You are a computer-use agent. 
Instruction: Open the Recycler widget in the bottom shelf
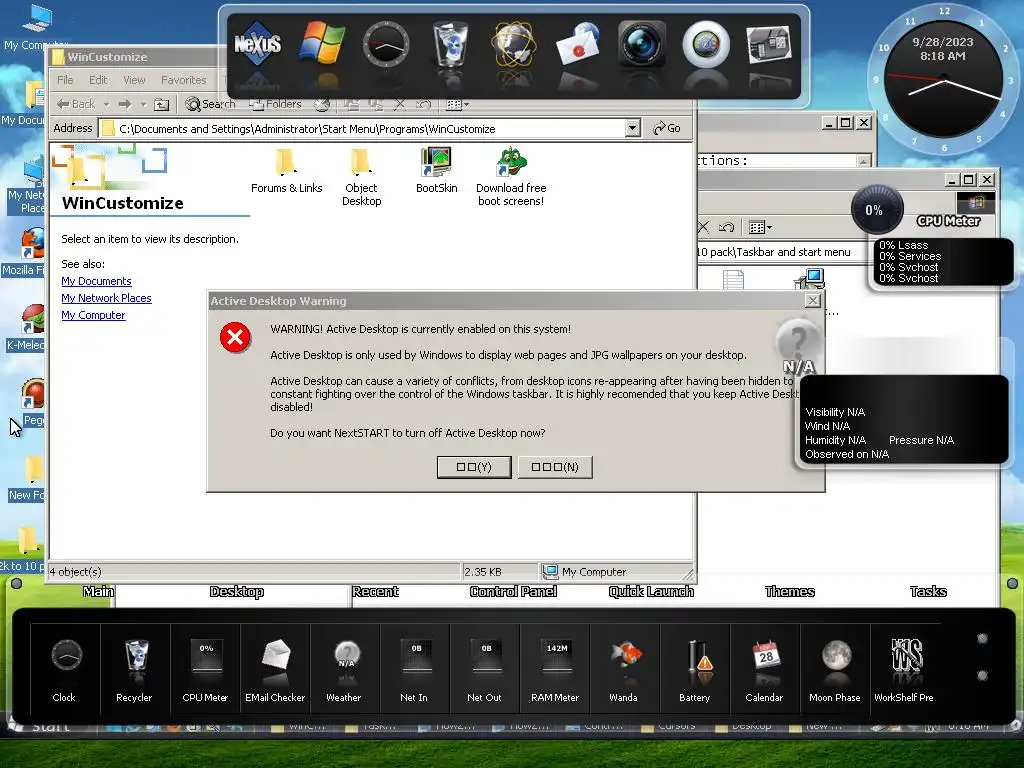(x=135, y=669)
